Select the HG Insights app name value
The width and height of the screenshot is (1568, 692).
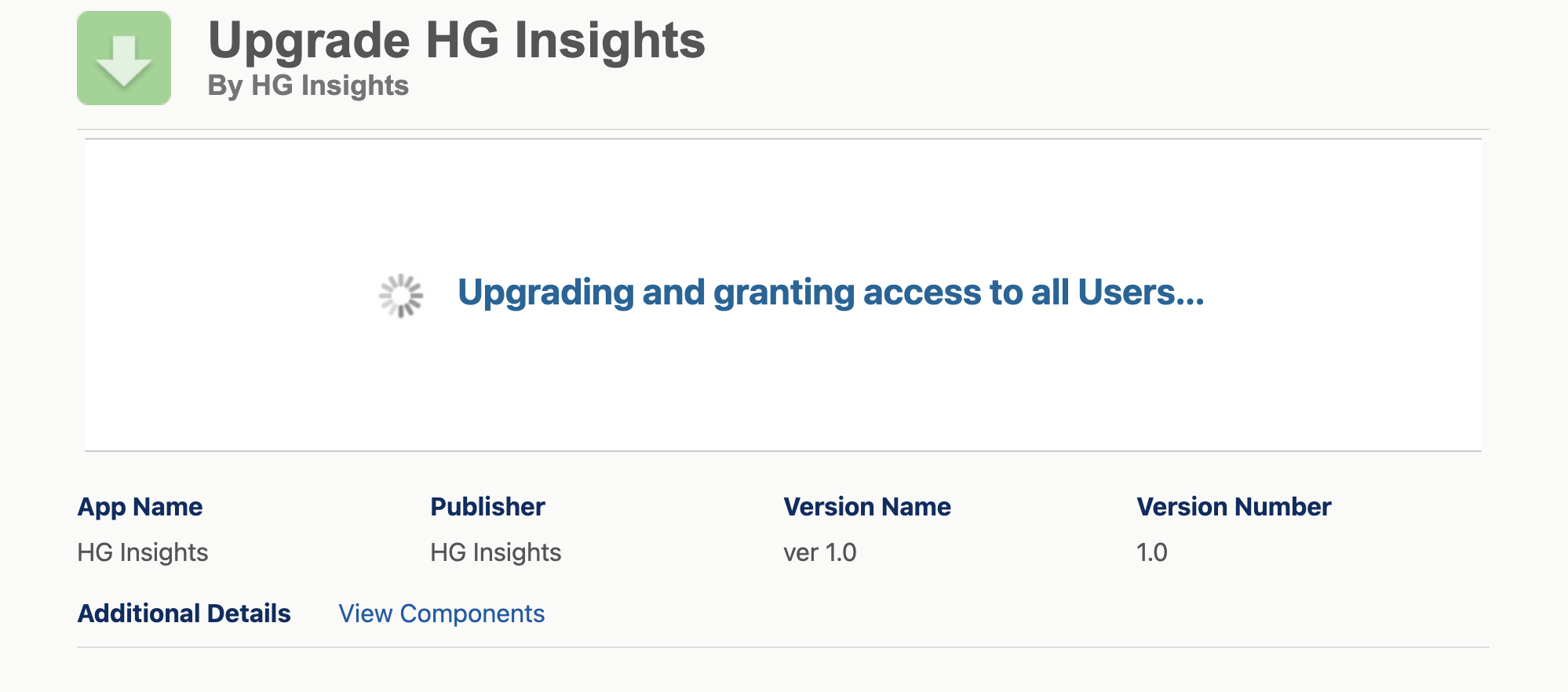(x=143, y=552)
